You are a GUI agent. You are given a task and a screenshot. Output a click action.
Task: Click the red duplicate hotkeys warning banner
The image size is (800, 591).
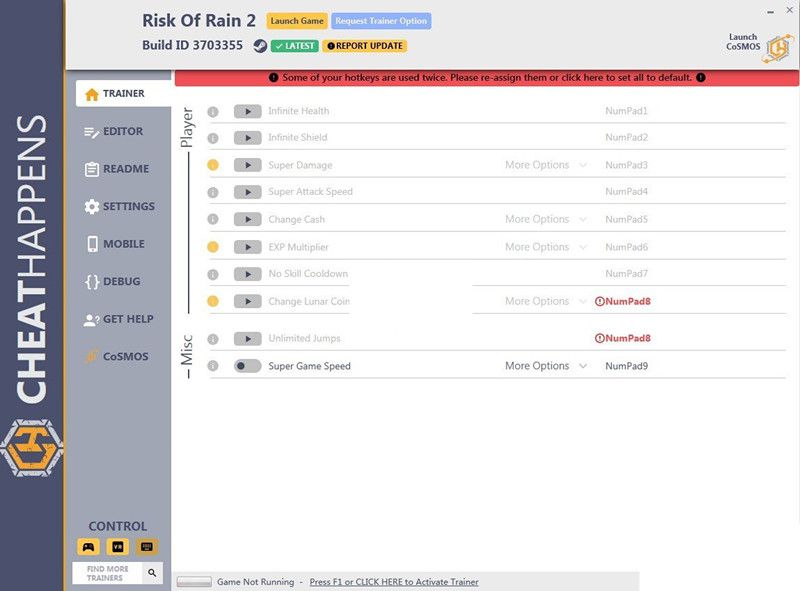point(487,78)
